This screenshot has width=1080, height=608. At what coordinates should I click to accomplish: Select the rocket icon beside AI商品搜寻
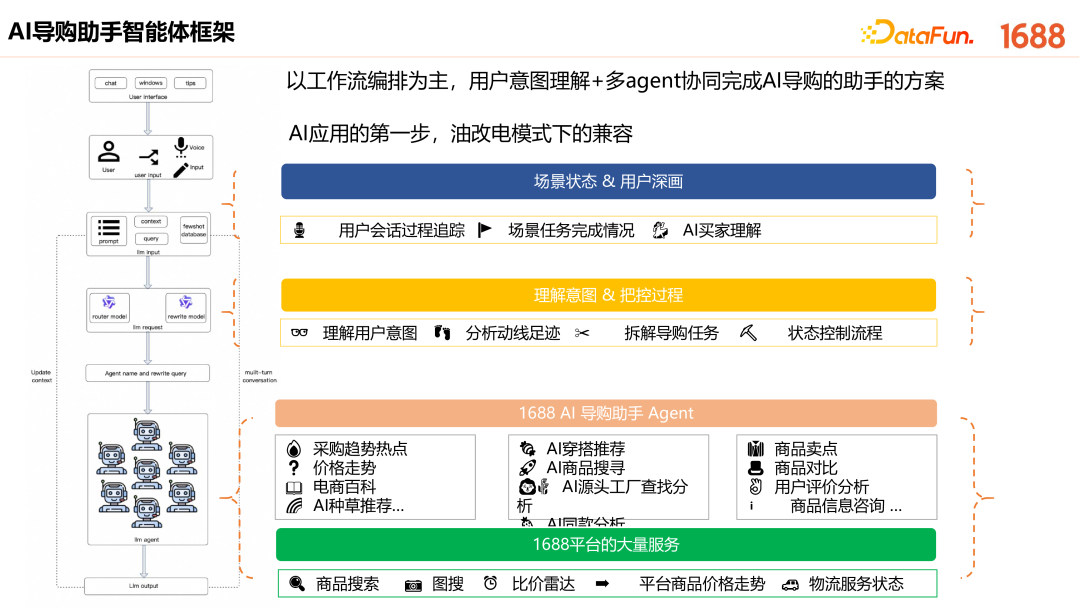528,468
